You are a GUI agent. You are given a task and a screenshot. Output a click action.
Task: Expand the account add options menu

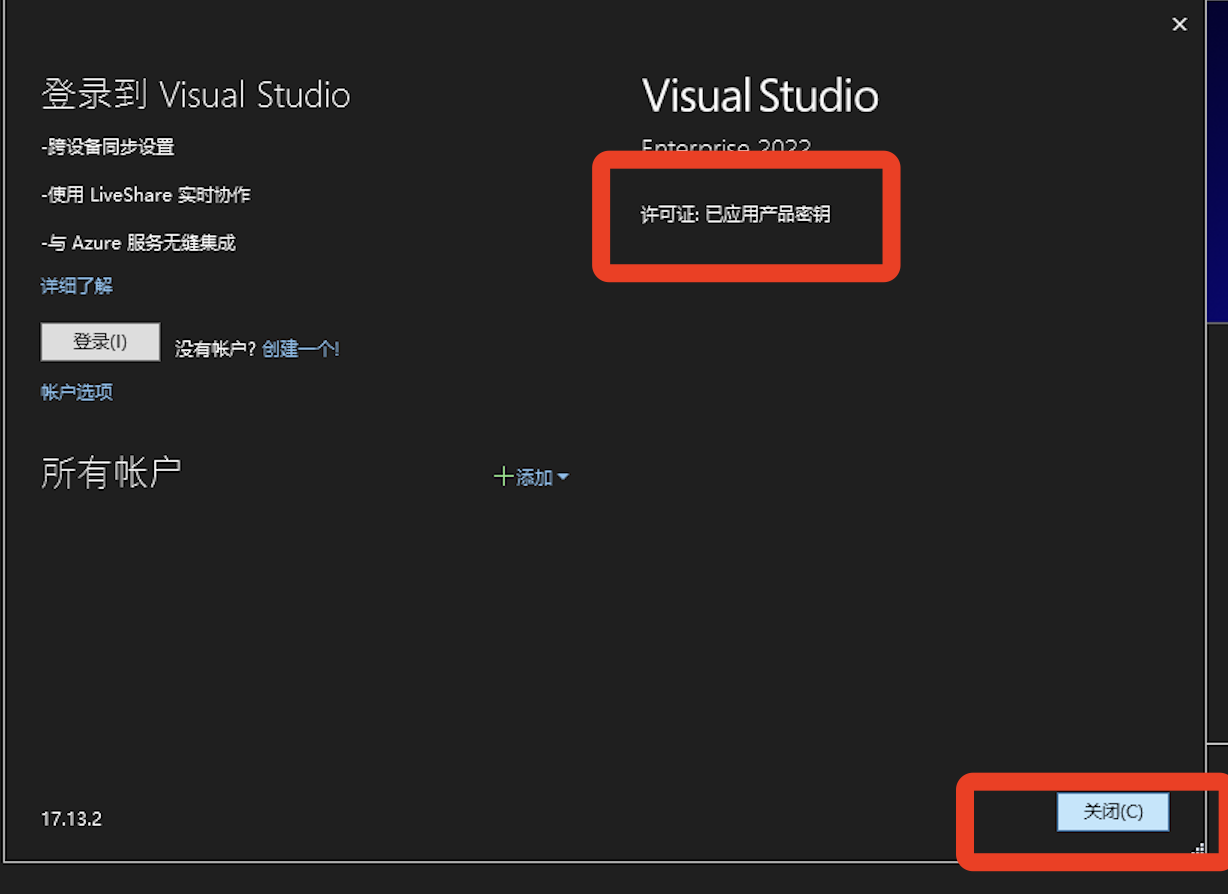click(565, 477)
